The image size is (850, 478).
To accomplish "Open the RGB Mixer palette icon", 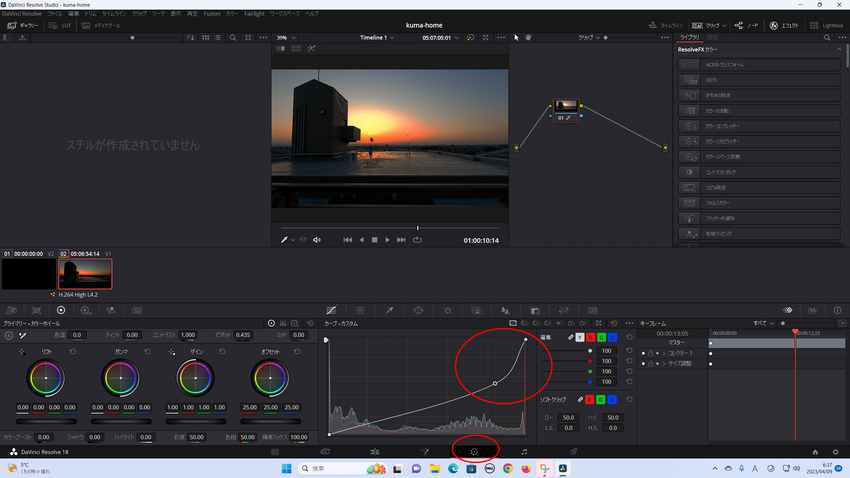I will (111, 311).
